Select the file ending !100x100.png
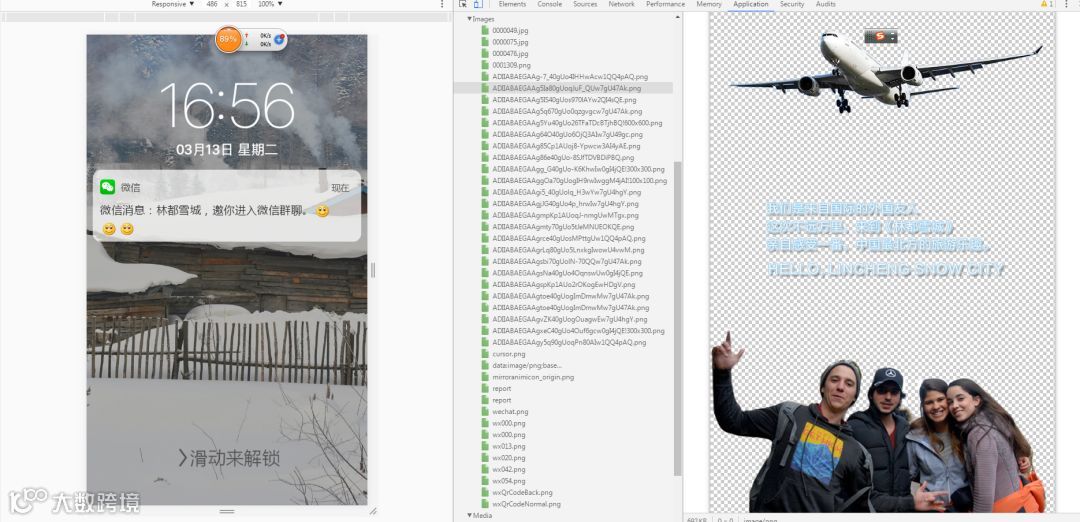The image size is (1080, 522). [579, 180]
